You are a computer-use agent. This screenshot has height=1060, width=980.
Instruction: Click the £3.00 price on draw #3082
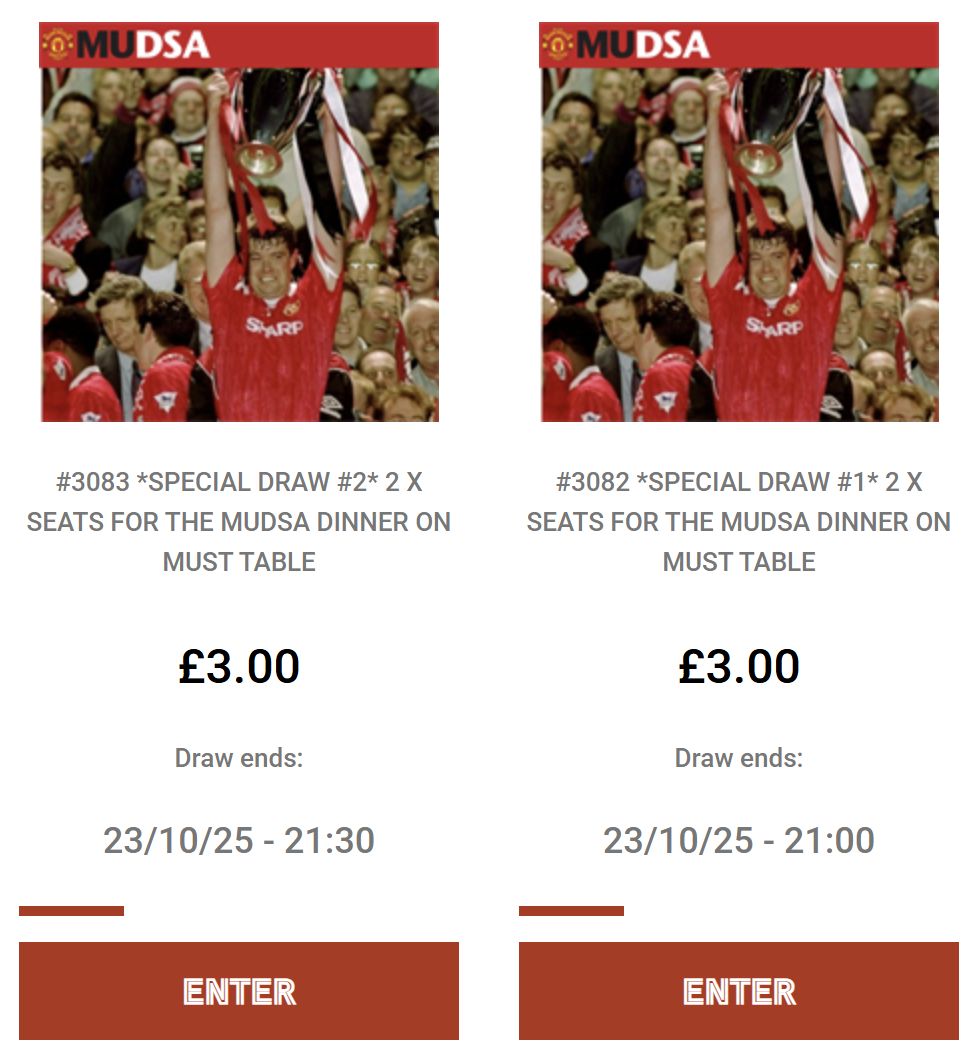click(x=739, y=666)
